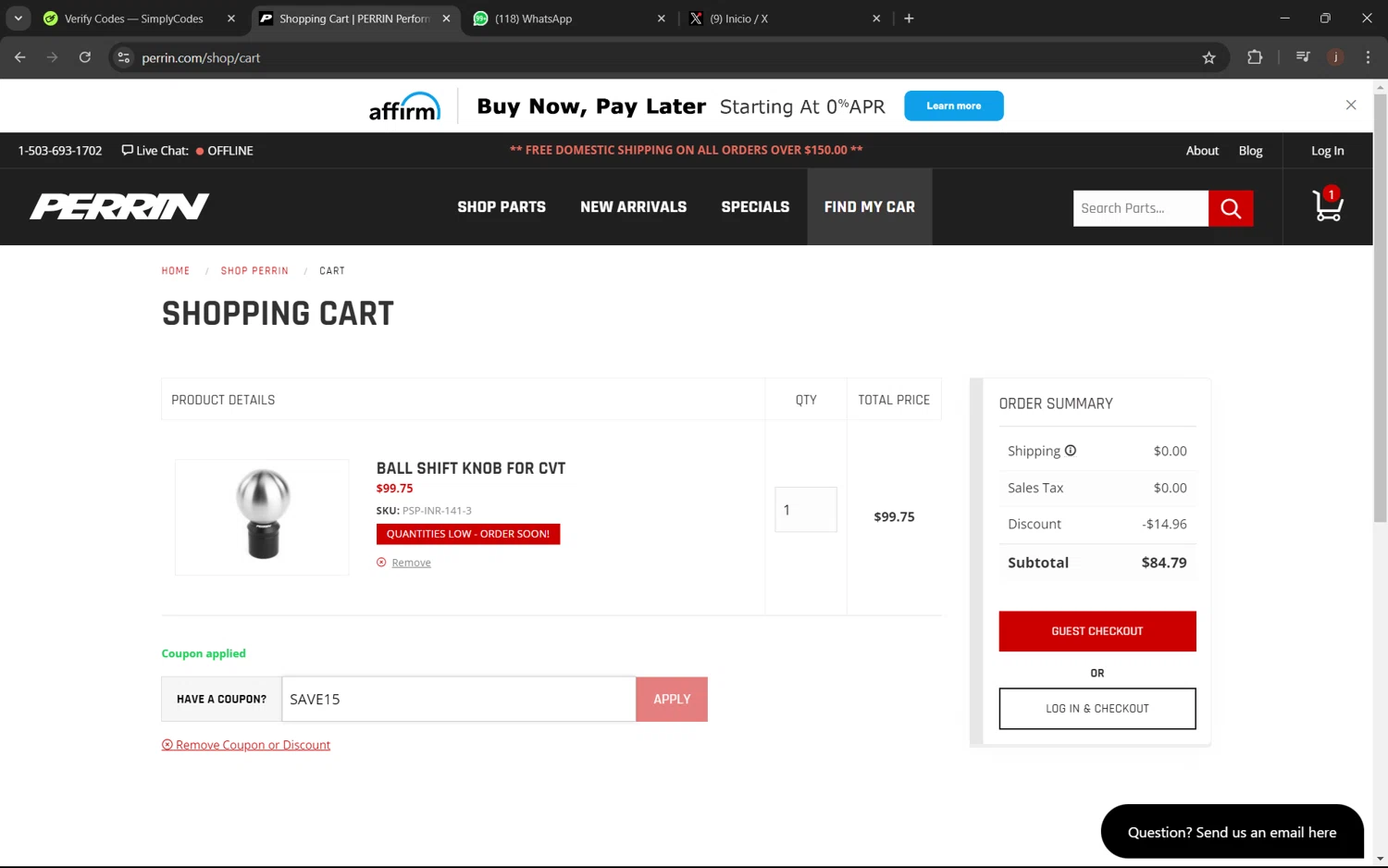Bookmark this page with the star icon

1208,57
